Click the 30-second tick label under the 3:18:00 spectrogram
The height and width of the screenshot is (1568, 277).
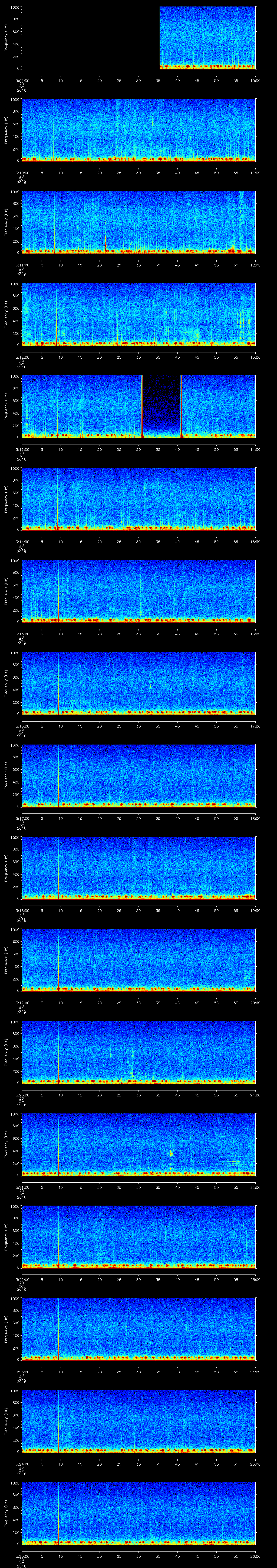[139, 910]
